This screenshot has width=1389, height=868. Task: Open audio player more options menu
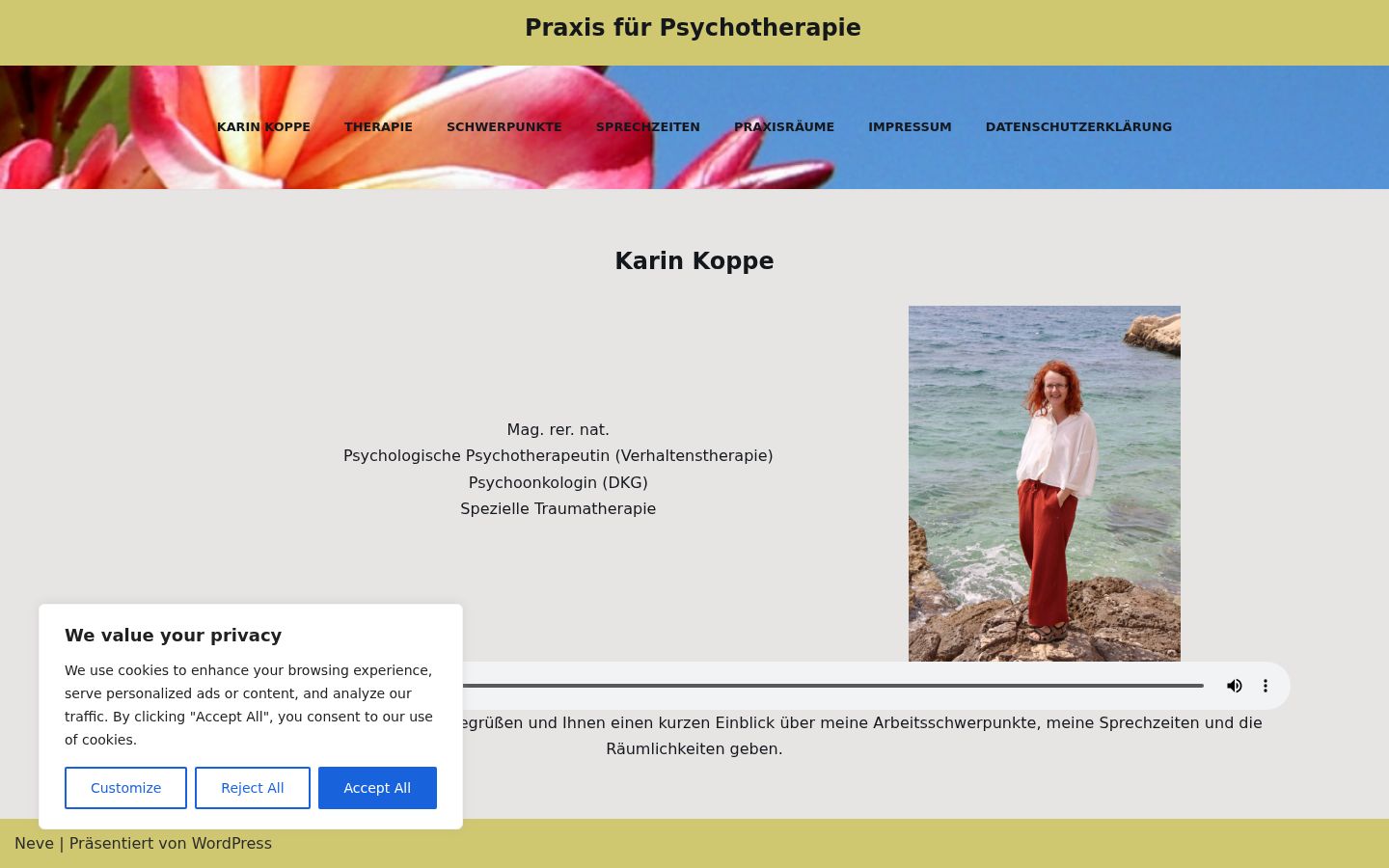click(1266, 686)
